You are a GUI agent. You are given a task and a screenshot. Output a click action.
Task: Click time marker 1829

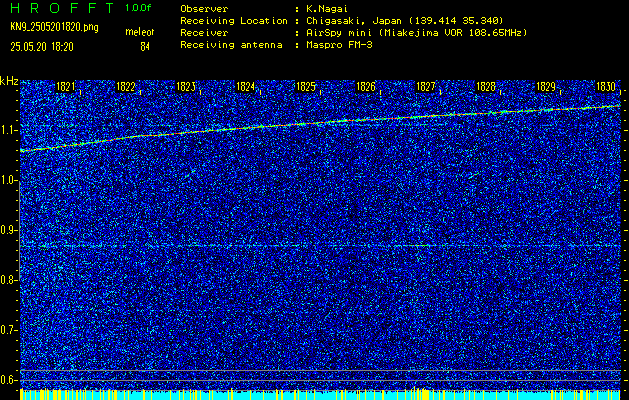point(546,87)
